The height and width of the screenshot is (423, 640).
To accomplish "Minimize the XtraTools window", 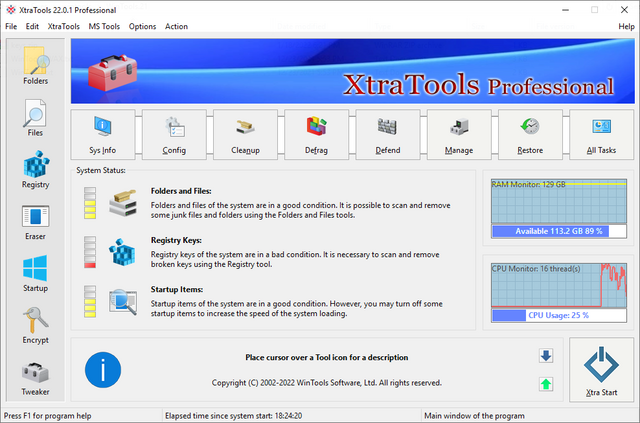I will [565, 10].
